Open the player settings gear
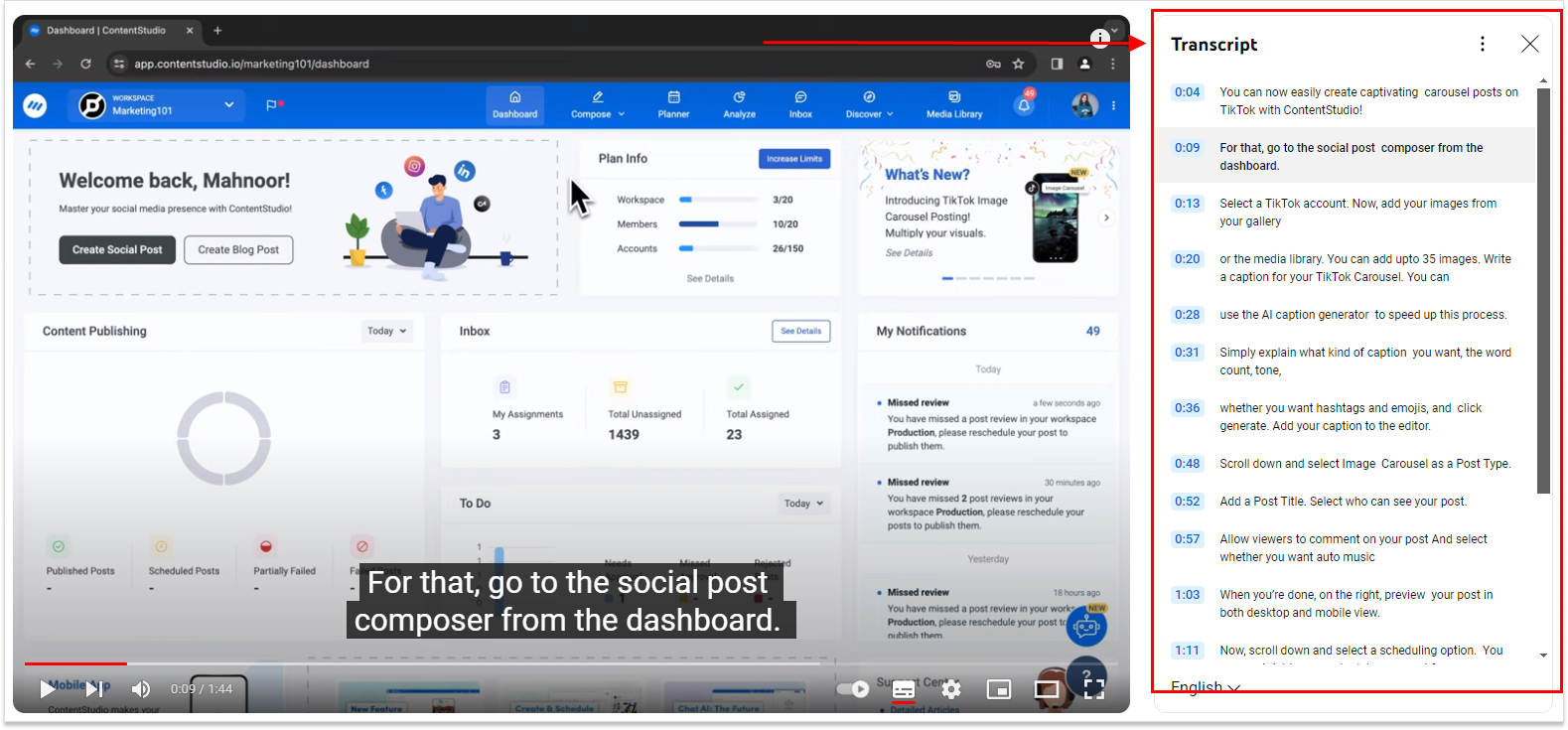The image size is (1568, 730). (x=951, y=689)
